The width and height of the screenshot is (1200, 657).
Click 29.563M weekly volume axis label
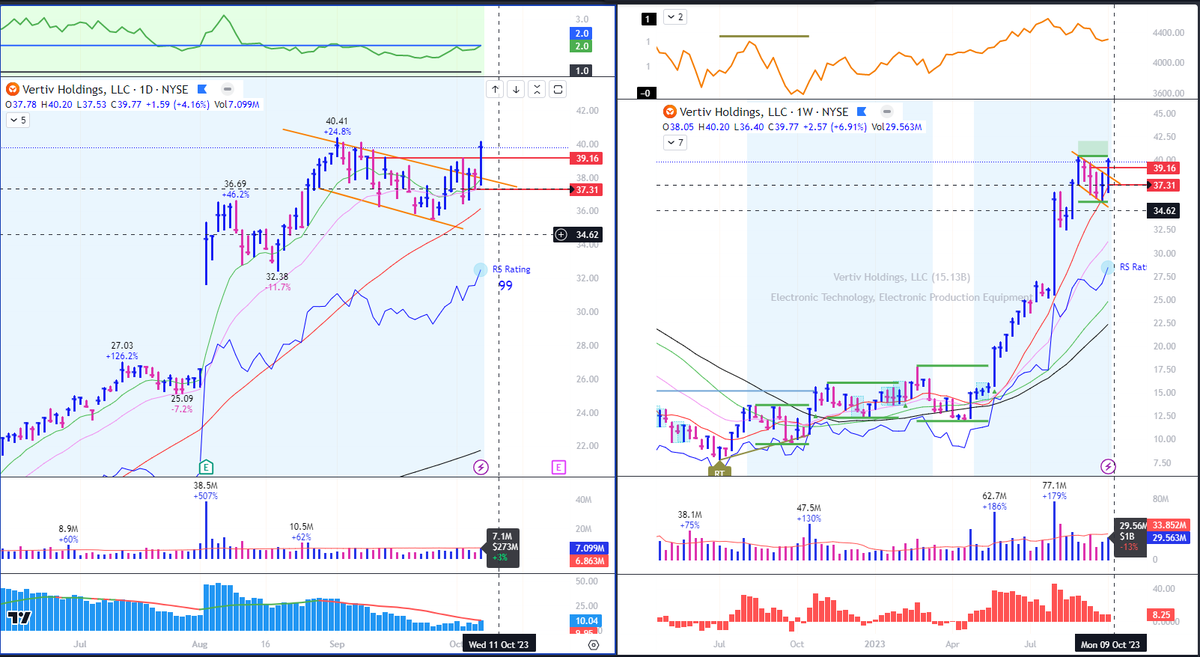1169,537
